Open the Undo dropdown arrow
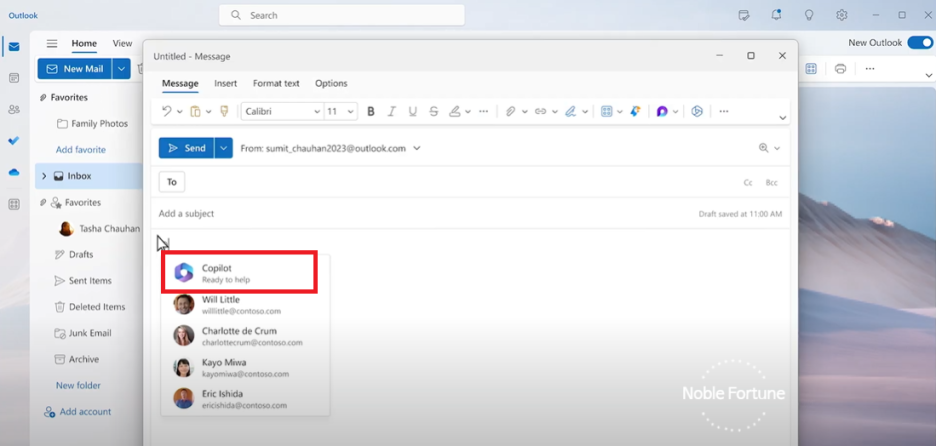 click(x=180, y=112)
